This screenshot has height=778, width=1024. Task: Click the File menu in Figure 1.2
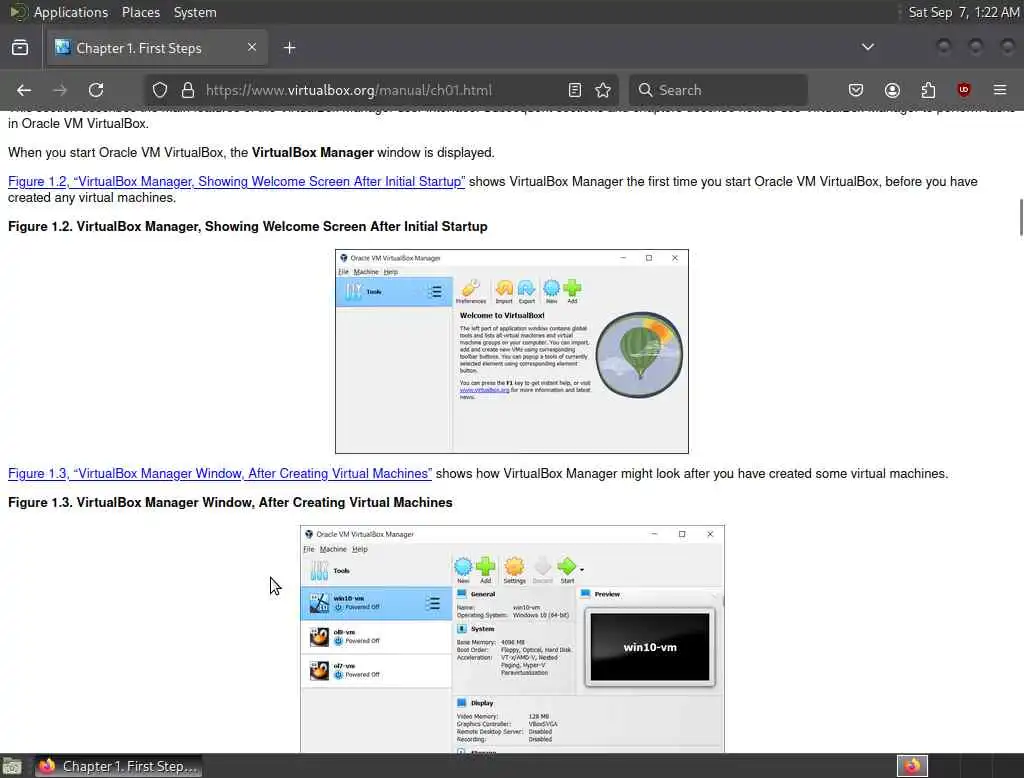(x=344, y=272)
